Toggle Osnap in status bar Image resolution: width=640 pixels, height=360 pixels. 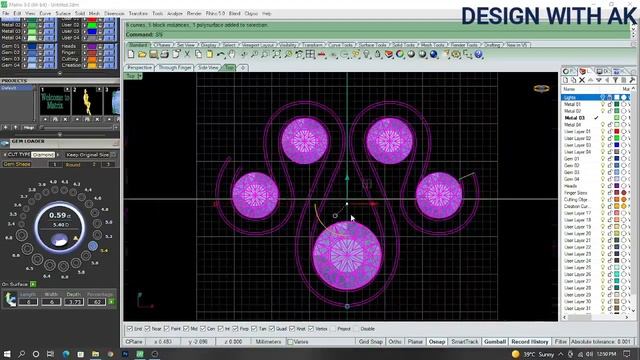pos(437,342)
